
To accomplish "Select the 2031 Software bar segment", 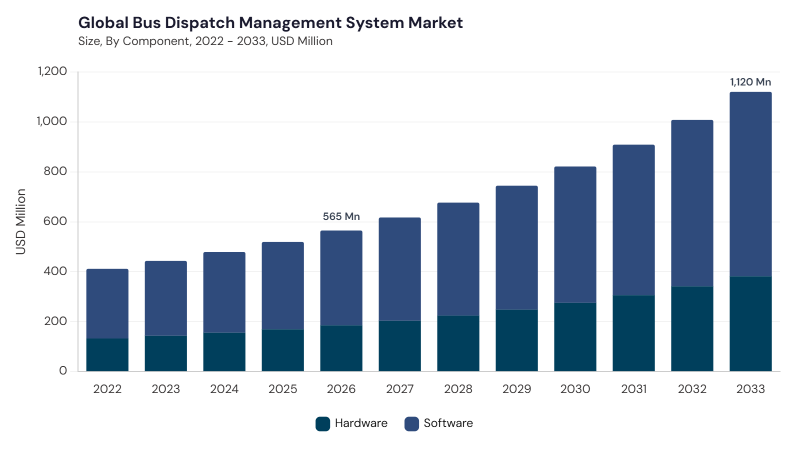I will pos(634,220).
